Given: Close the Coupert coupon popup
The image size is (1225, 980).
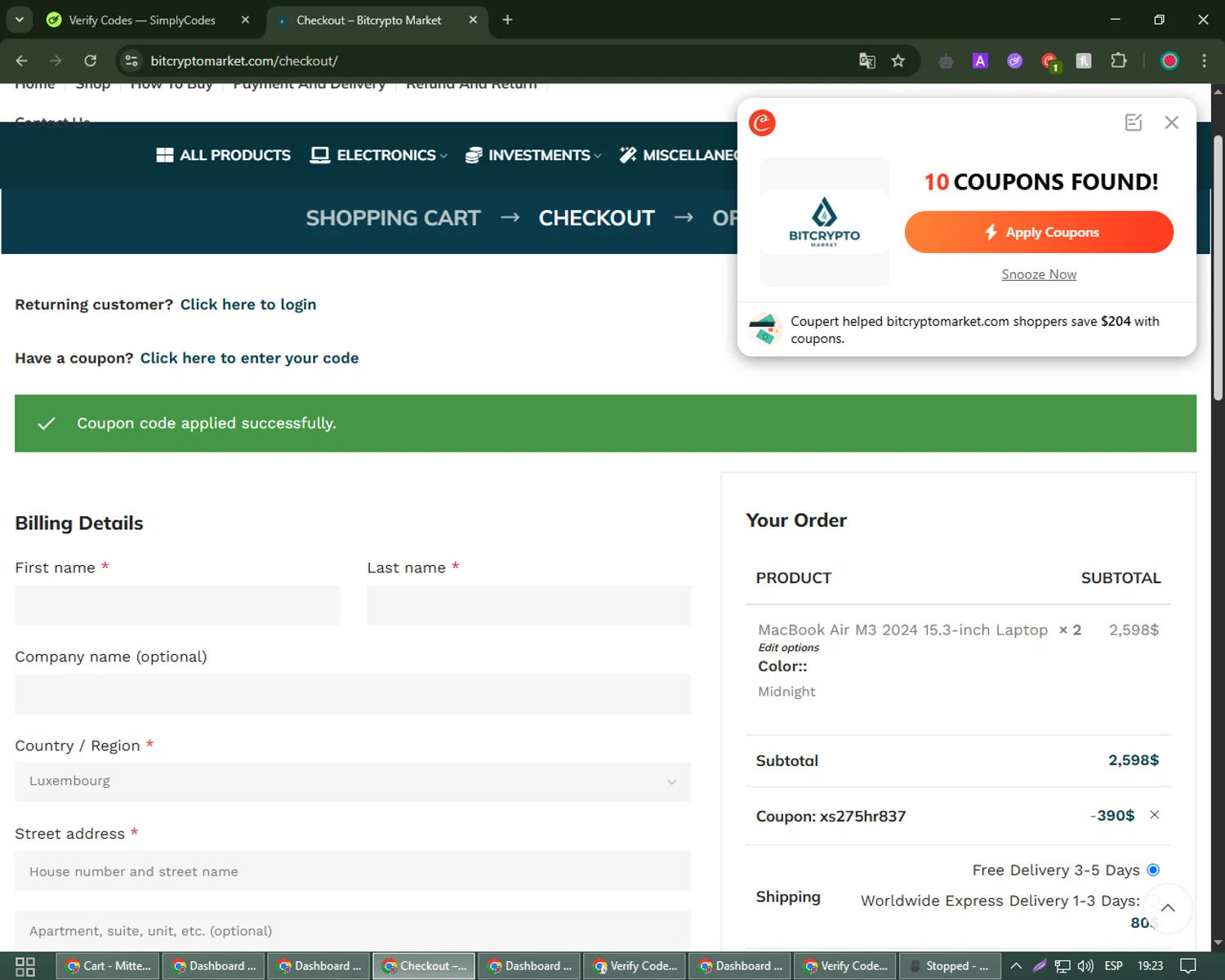Looking at the screenshot, I should (1172, 122).
